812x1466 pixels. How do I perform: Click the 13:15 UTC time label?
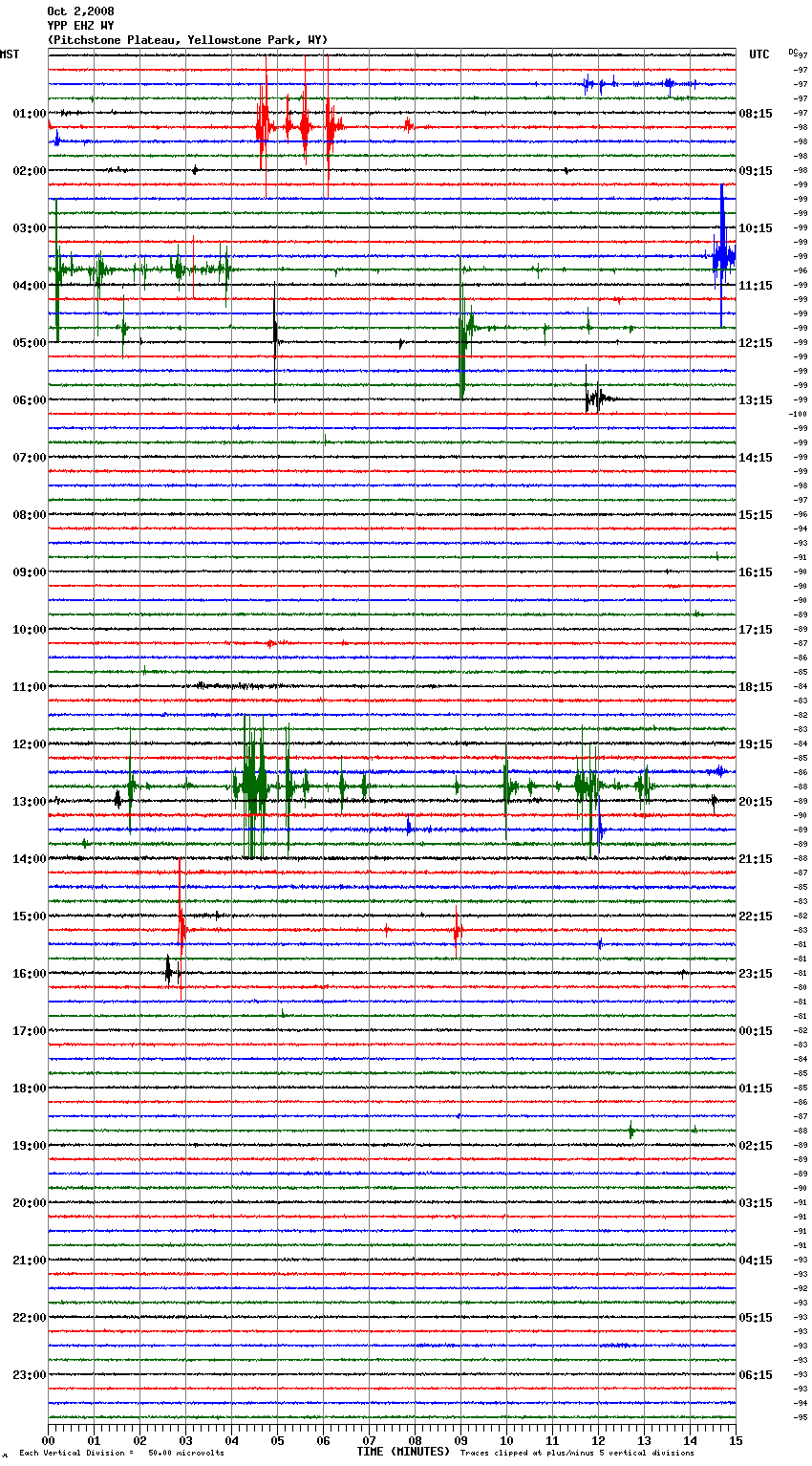click(756, 399)
